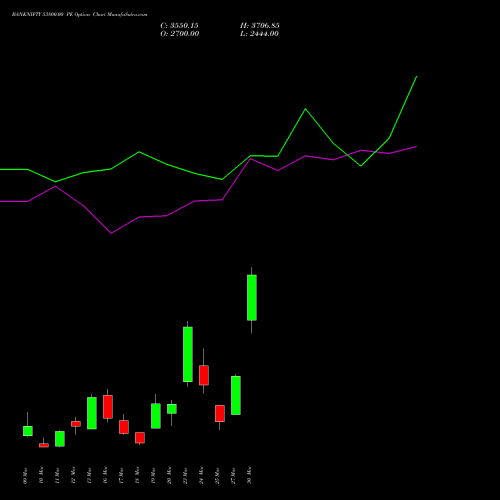Viewport: 500px width, 500px height.
Task: Click the 16 Mar date label
Action: [x=106, y=476]
